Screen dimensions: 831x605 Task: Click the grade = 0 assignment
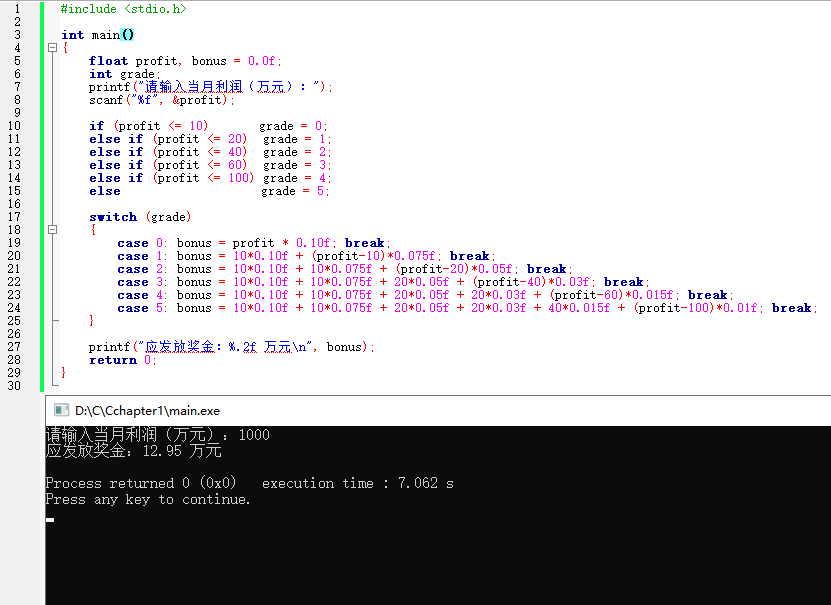(293, 126)
